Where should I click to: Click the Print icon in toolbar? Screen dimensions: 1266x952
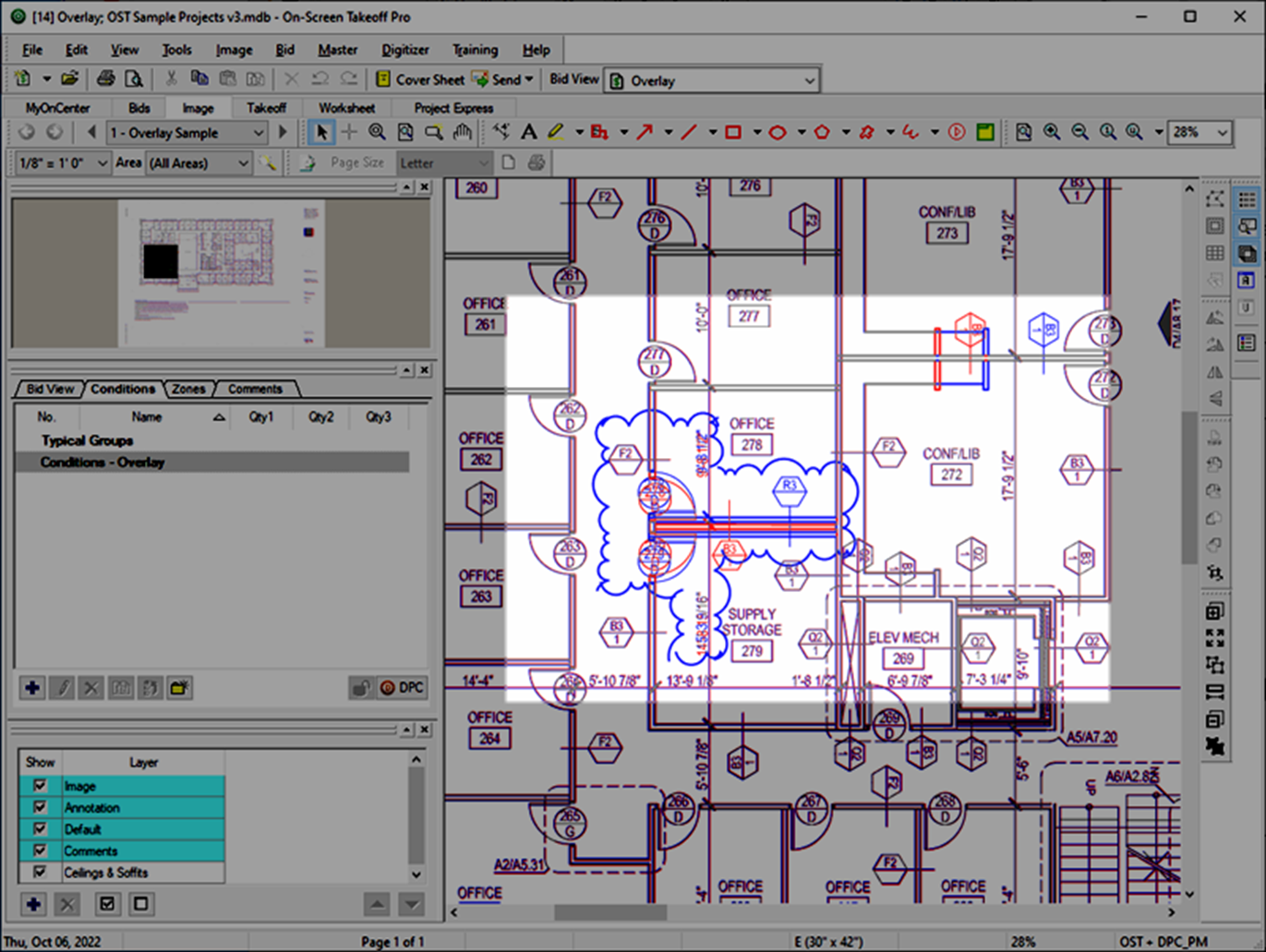(x=105, y=79)
